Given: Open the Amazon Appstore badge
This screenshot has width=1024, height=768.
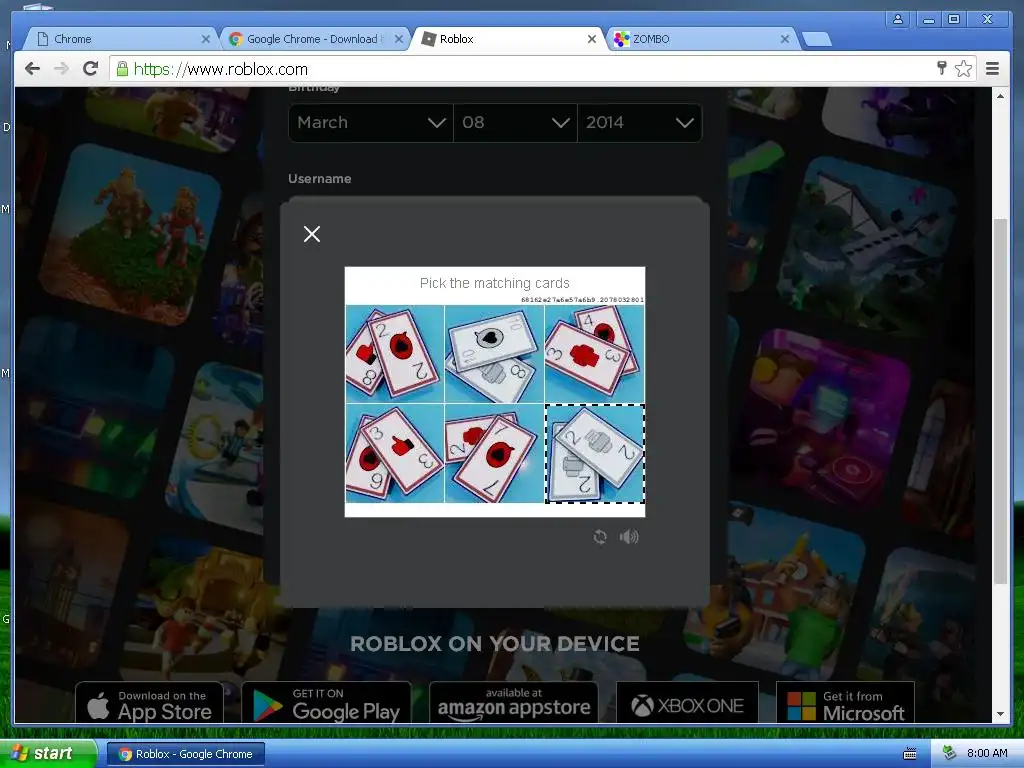Looking at the screenshot, I should coord(514,703).
